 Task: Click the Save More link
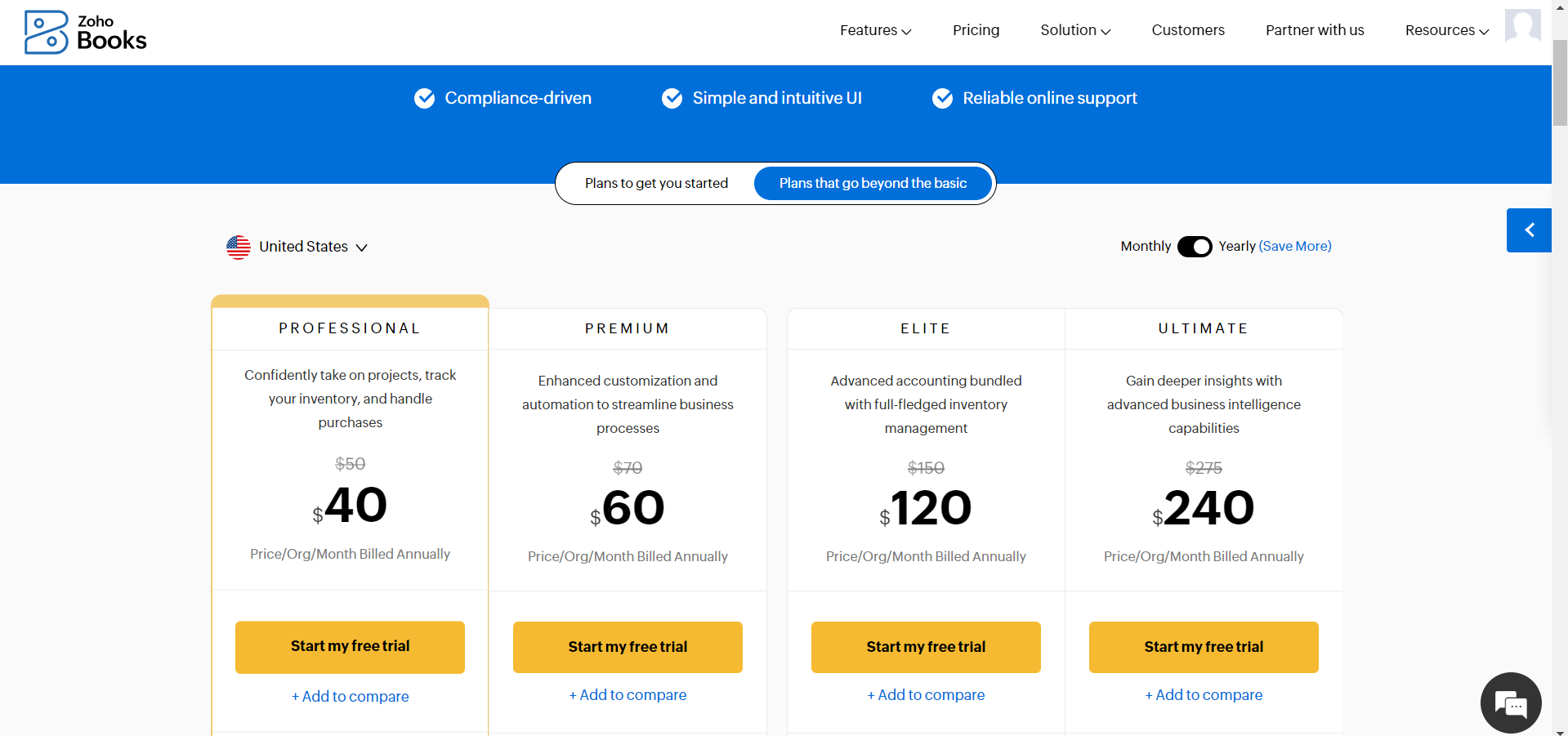tap(1295, 246)
